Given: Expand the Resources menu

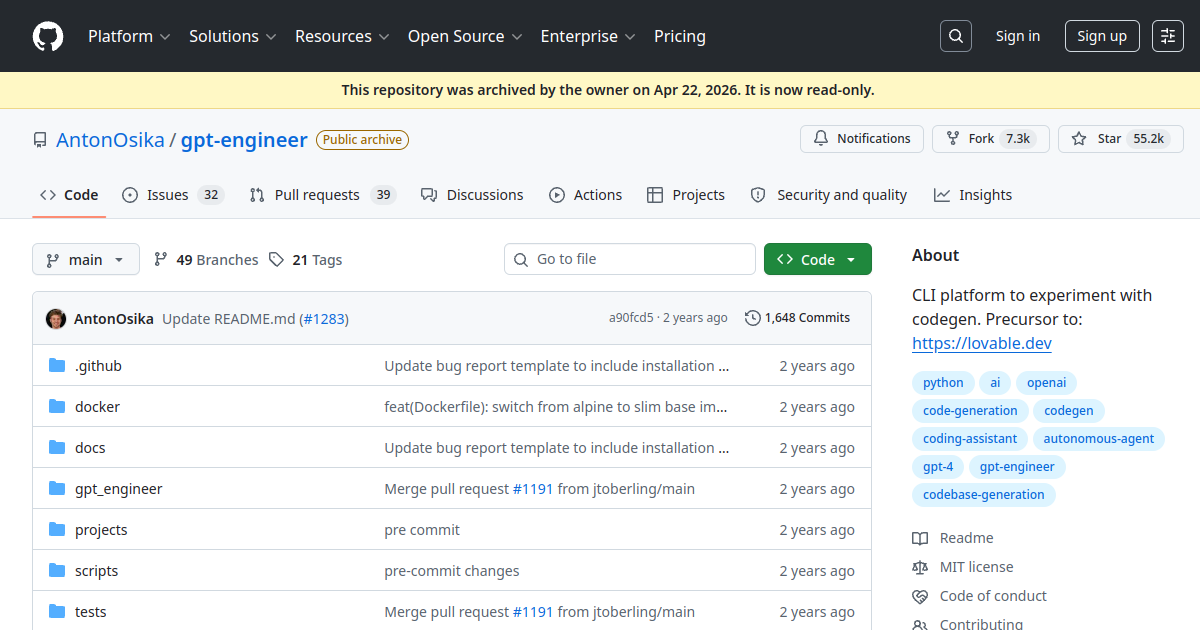Looking at the screenshot, I should click(341, 36).
